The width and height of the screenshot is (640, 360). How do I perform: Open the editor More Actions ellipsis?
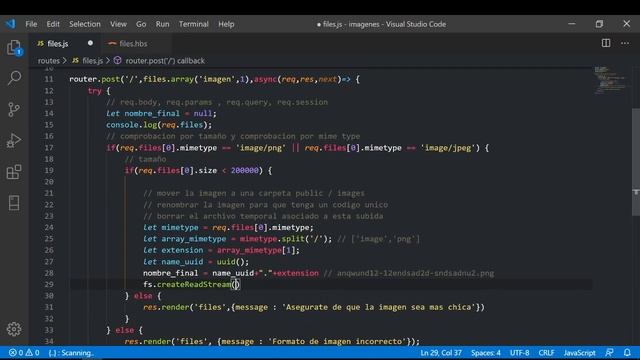click(x=625, y=43)
